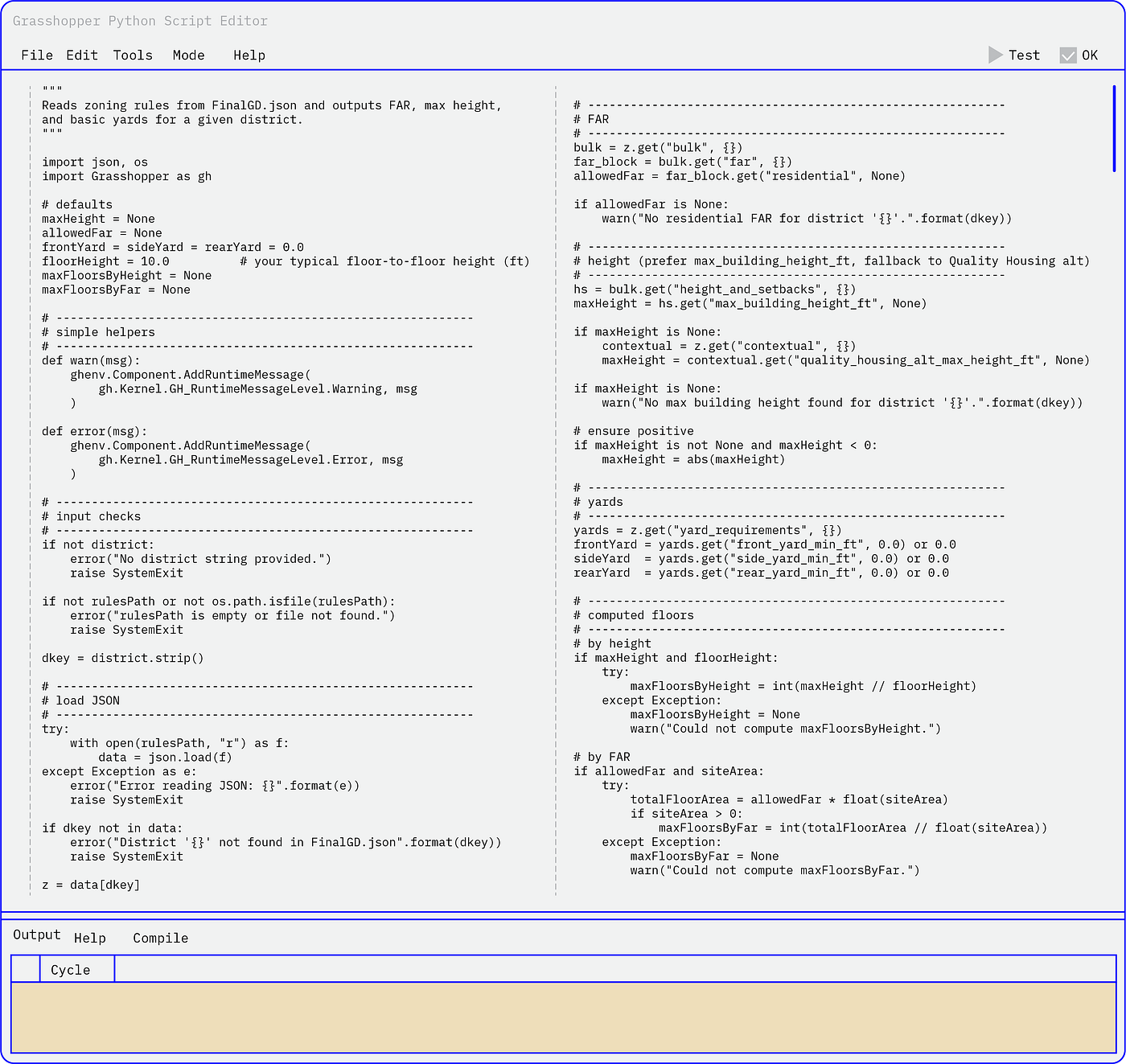Click the Cycle column header

pyautogui.click(x=77, y=969)
